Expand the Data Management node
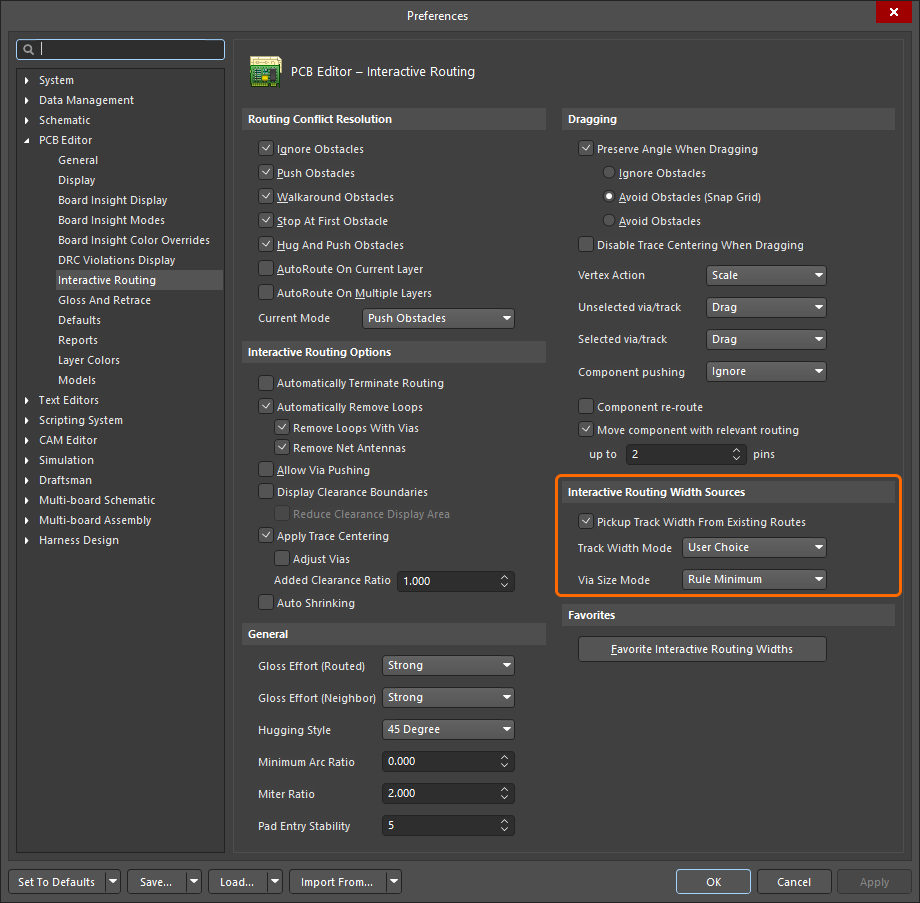Image resolution: width=920 pixels, height=903 pixels. coord(27,100)
